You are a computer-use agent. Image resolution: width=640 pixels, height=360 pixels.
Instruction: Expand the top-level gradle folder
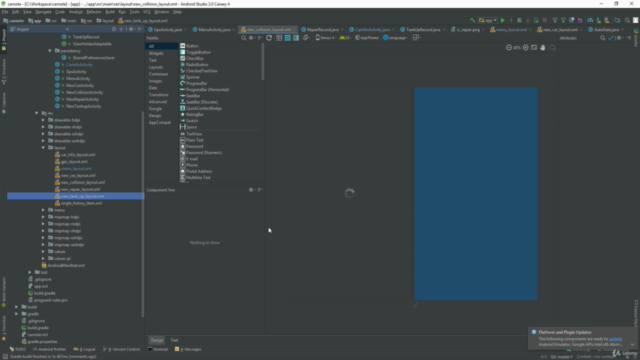click(17, 314)
